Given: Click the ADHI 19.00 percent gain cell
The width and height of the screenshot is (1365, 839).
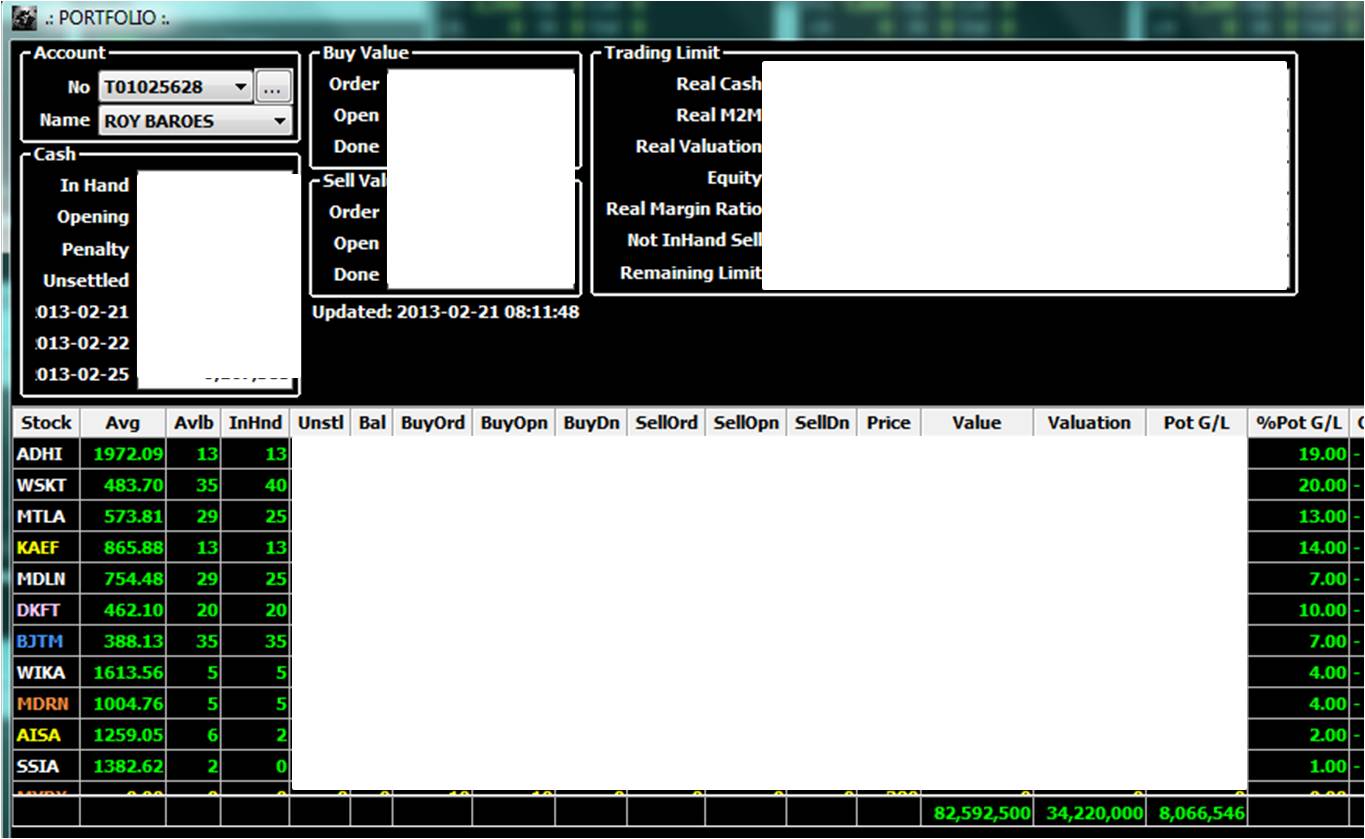Looking at the screenshot, I should tap(1299, 454).
